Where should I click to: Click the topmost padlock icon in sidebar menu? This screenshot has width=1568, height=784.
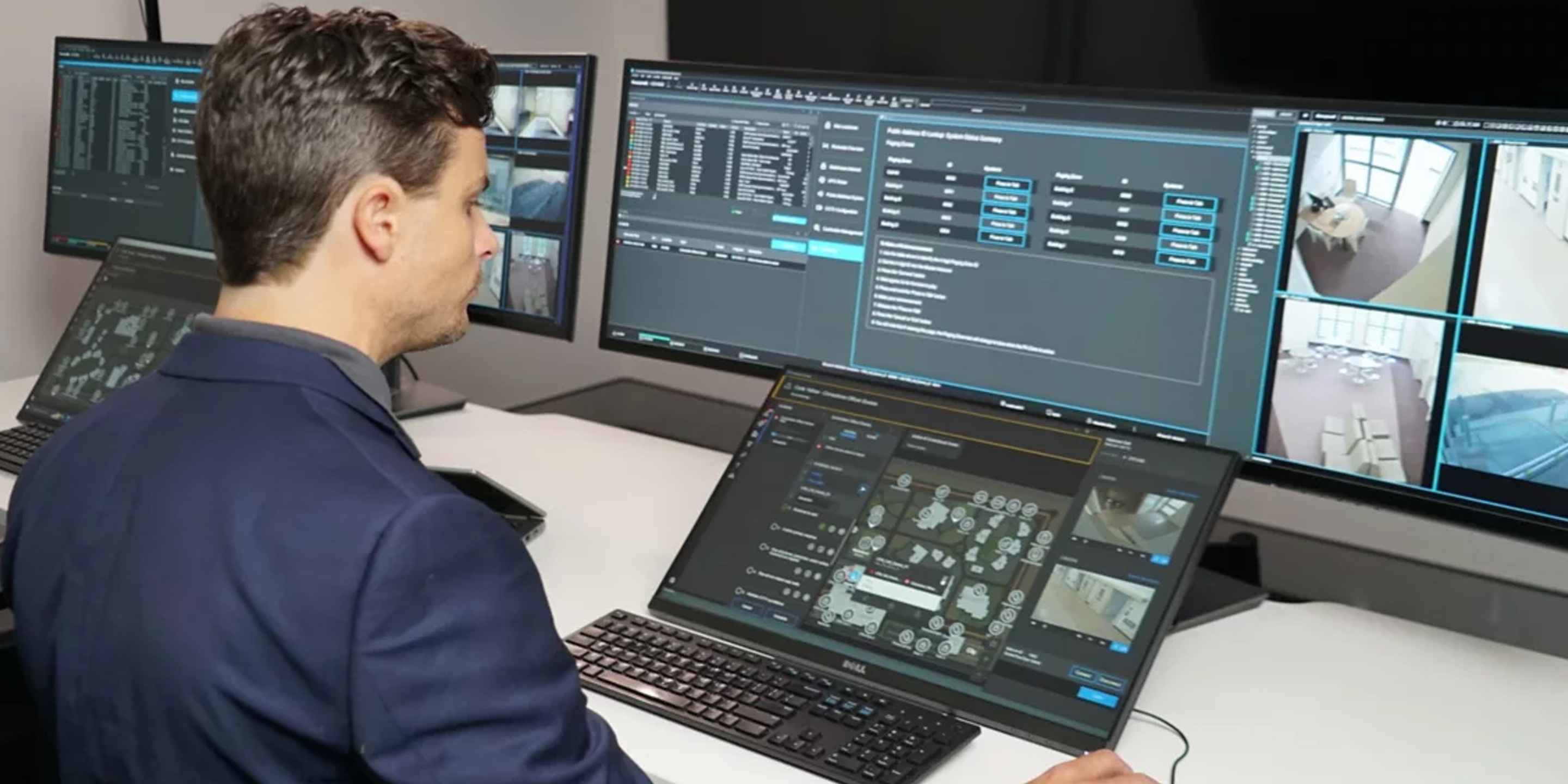pyautogui.click(x=827, y=126)
